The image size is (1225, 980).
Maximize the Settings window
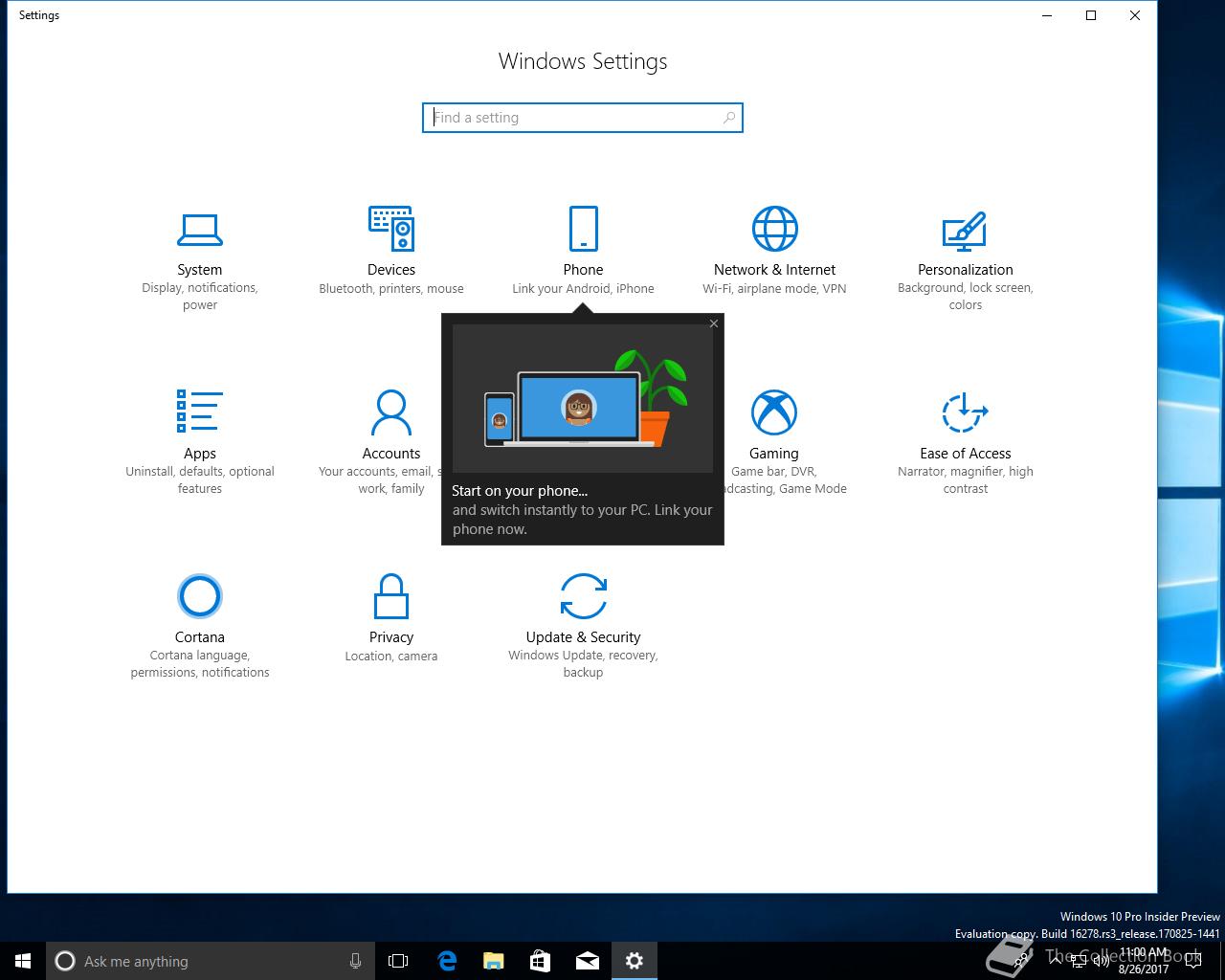click(x=1091, y=15)
